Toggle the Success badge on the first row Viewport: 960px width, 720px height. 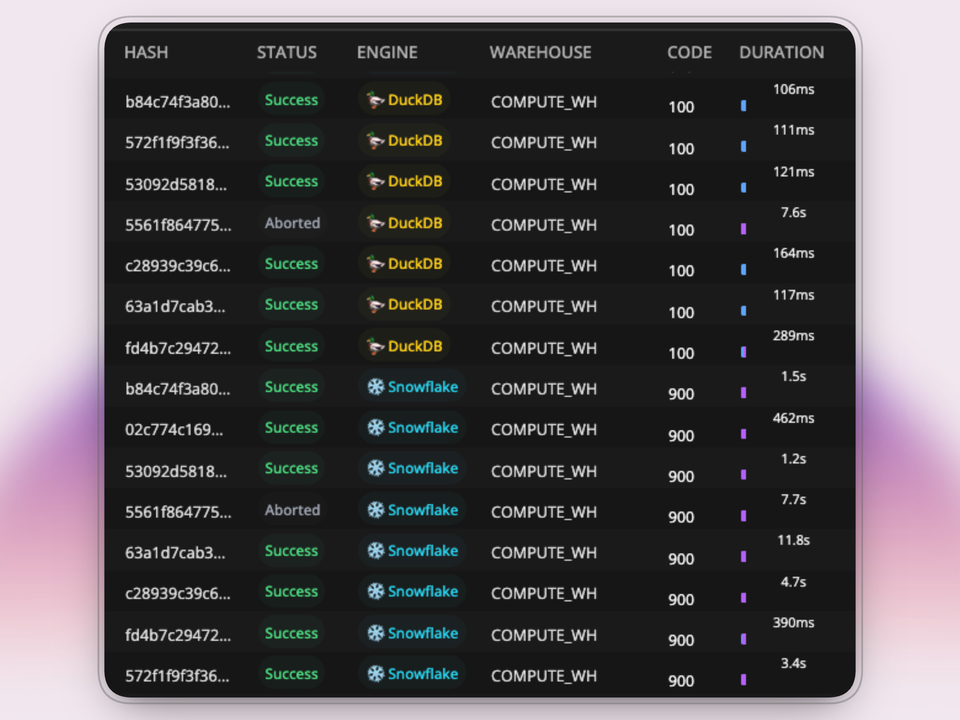click(x=291, y=99)
